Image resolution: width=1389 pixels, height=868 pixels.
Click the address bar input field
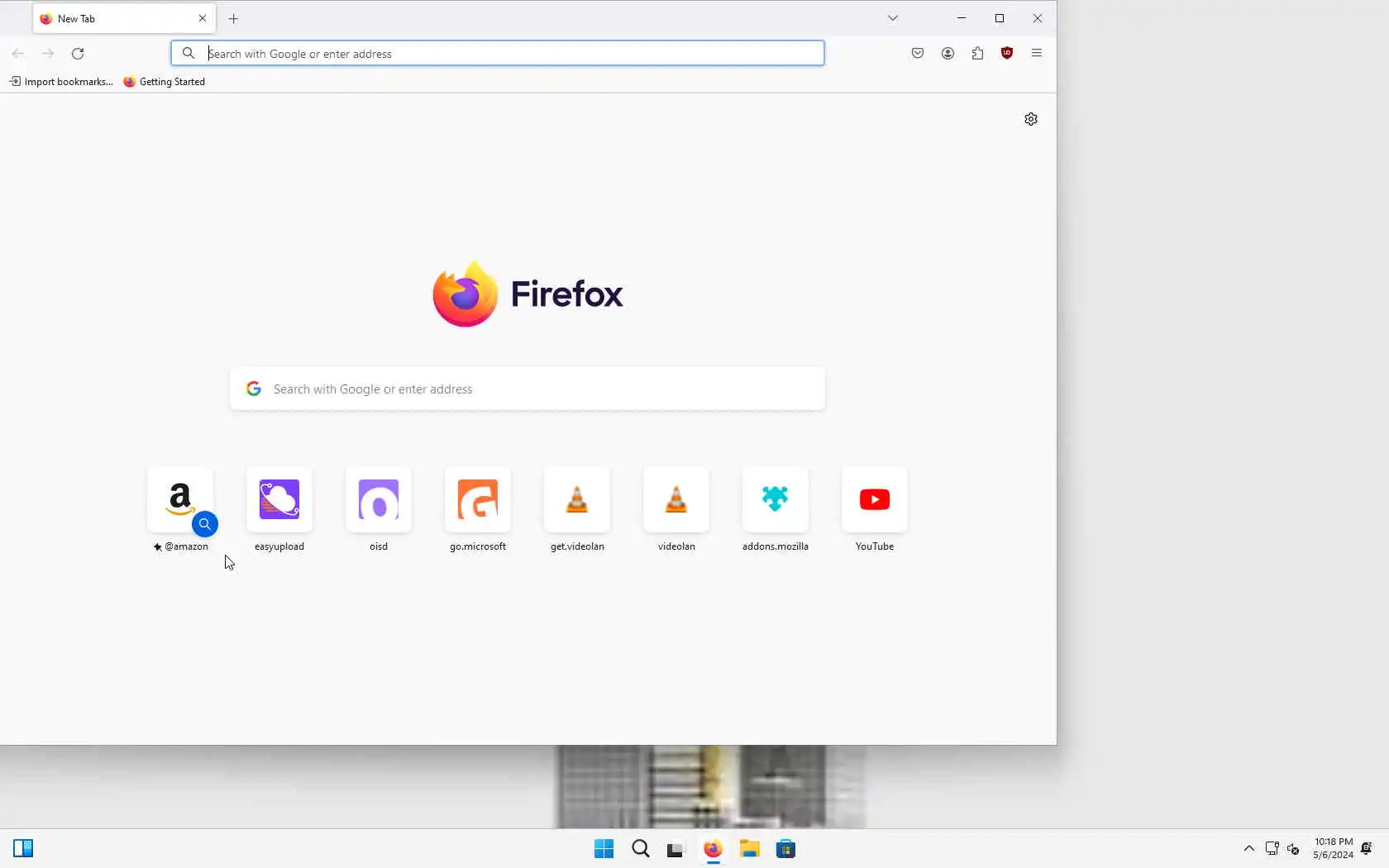498,54
